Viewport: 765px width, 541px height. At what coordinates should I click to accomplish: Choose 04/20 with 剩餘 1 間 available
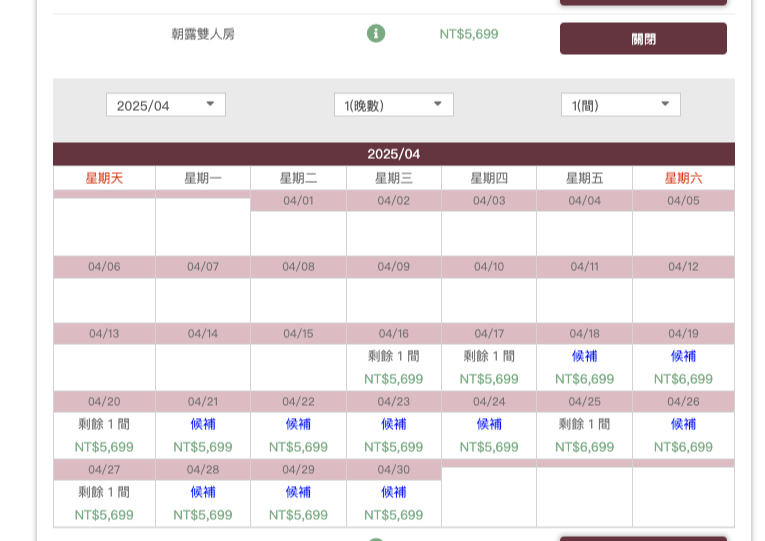104,424
